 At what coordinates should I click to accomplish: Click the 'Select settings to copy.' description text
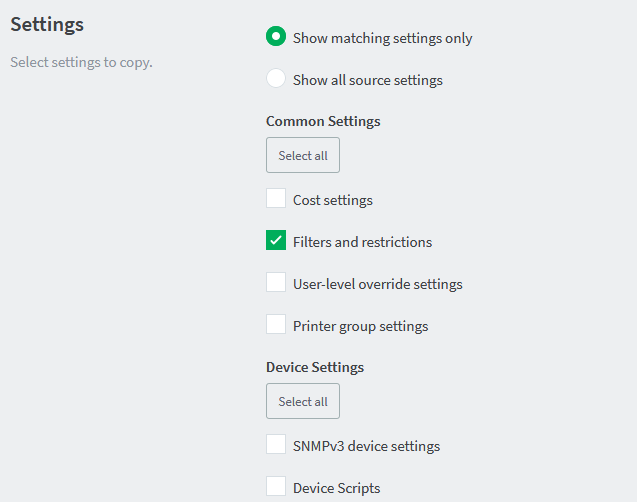pyautogui.click(x=81, y=63)
